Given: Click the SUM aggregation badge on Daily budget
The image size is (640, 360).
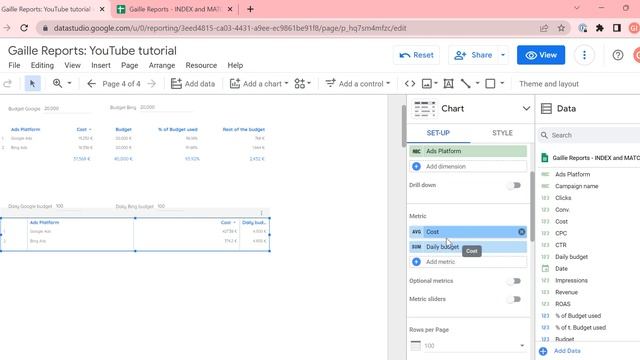Looking at the screenshot, I should 416,247.
